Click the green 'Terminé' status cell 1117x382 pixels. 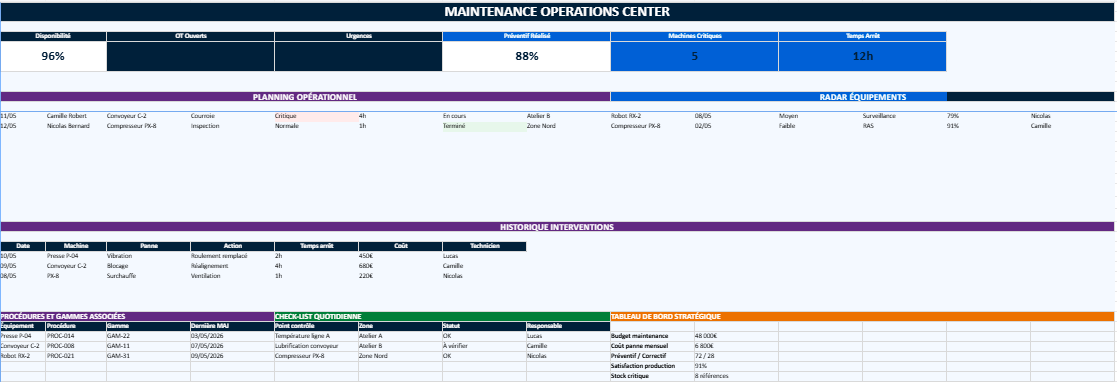484,126
